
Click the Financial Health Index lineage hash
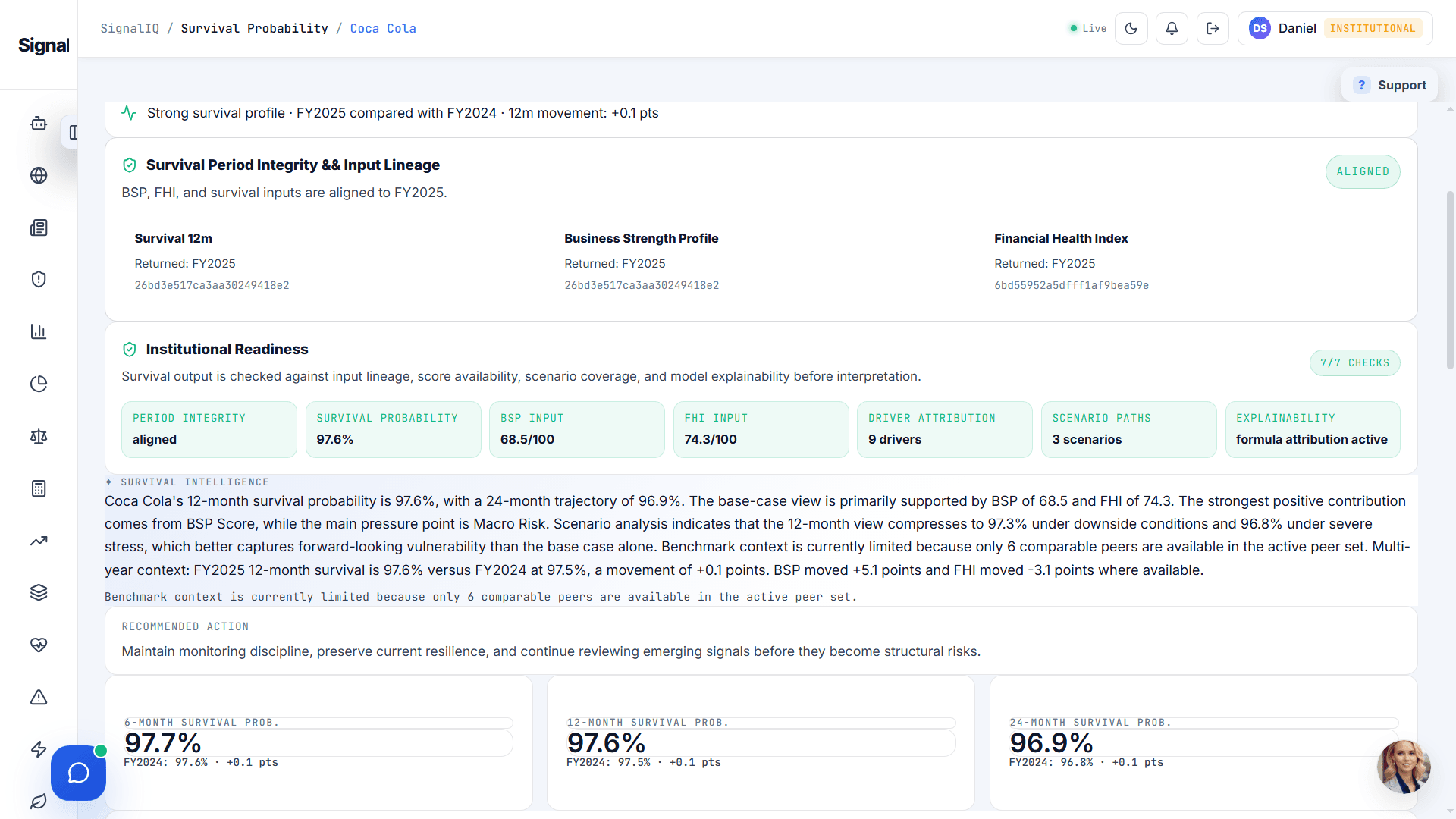pyautogui.click(x=1072, y=285)
